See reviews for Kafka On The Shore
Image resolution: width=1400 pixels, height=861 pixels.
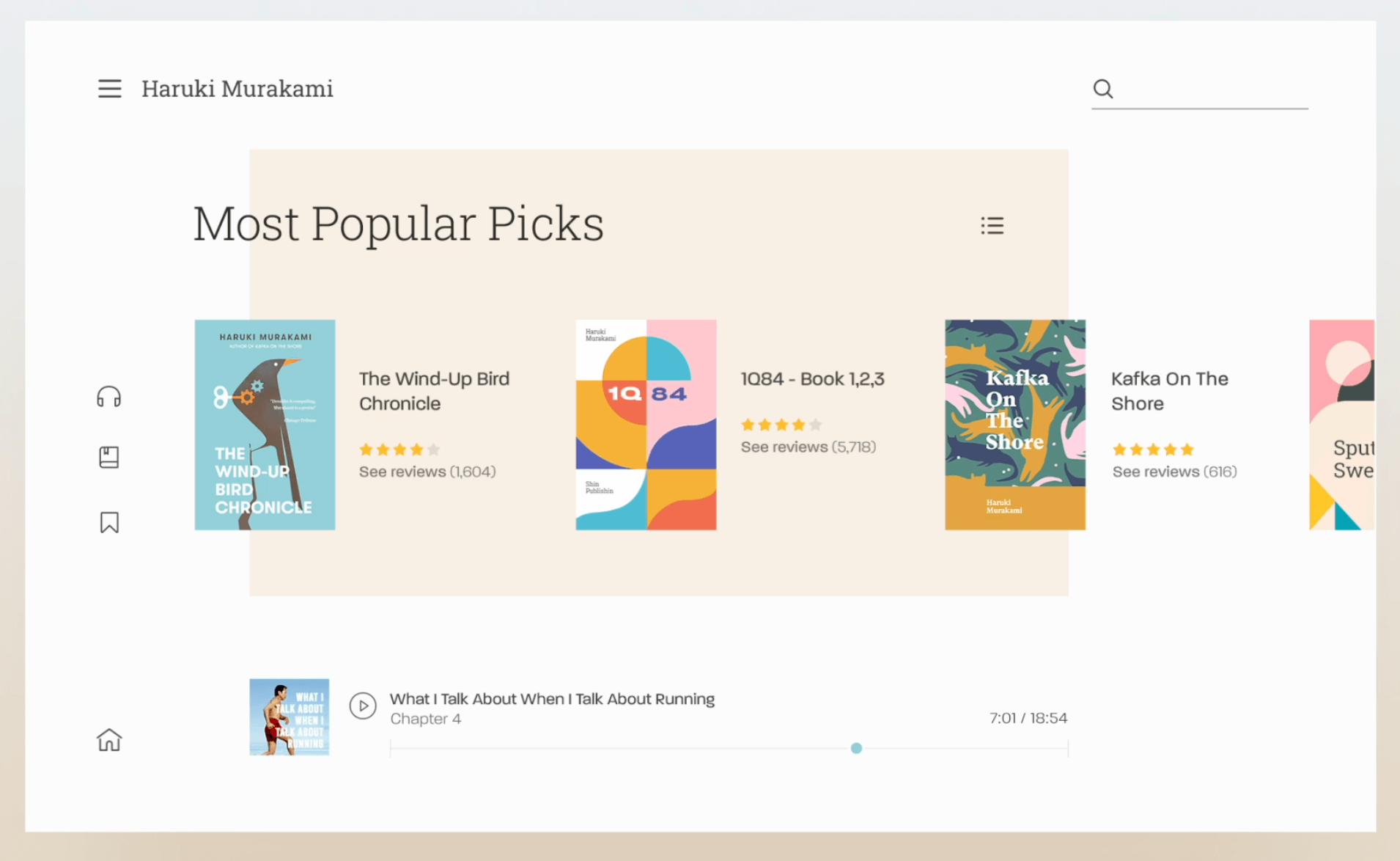[1174, 472]
